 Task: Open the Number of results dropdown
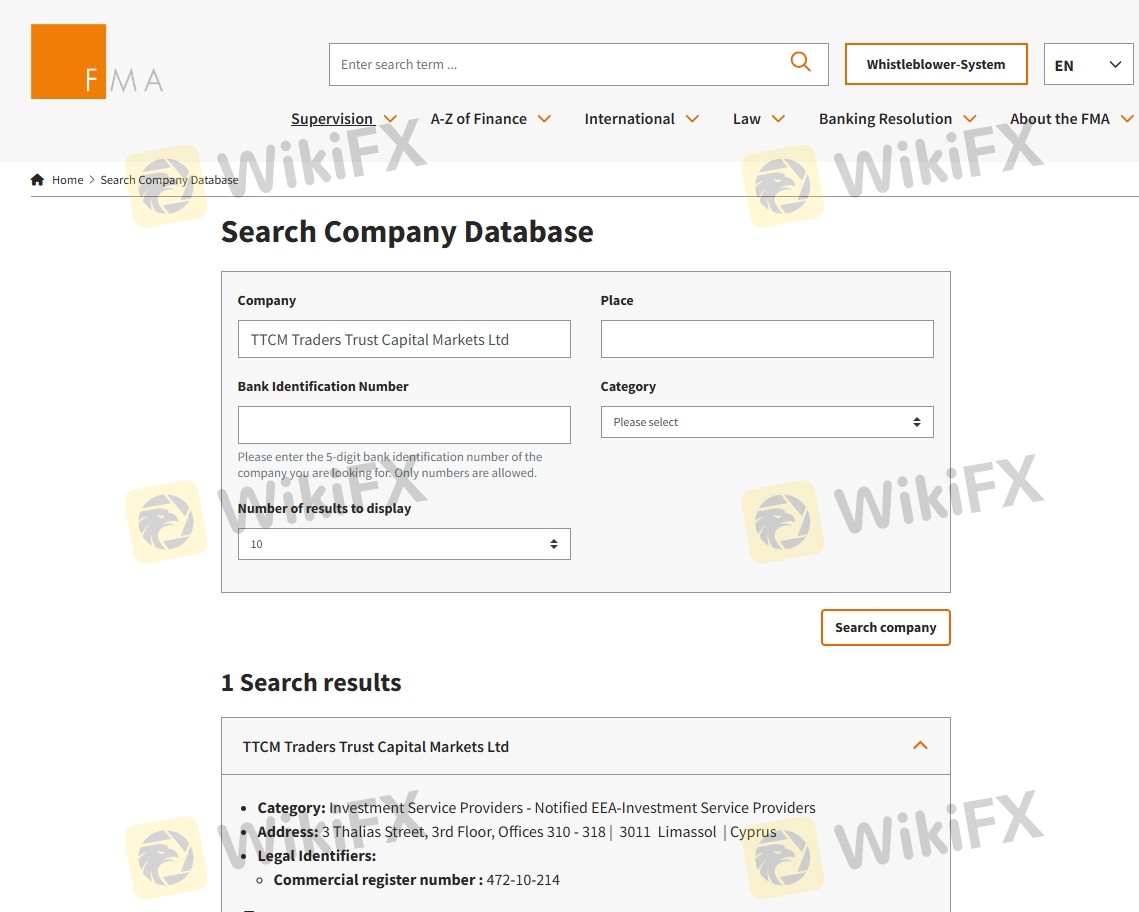point(404,544)
